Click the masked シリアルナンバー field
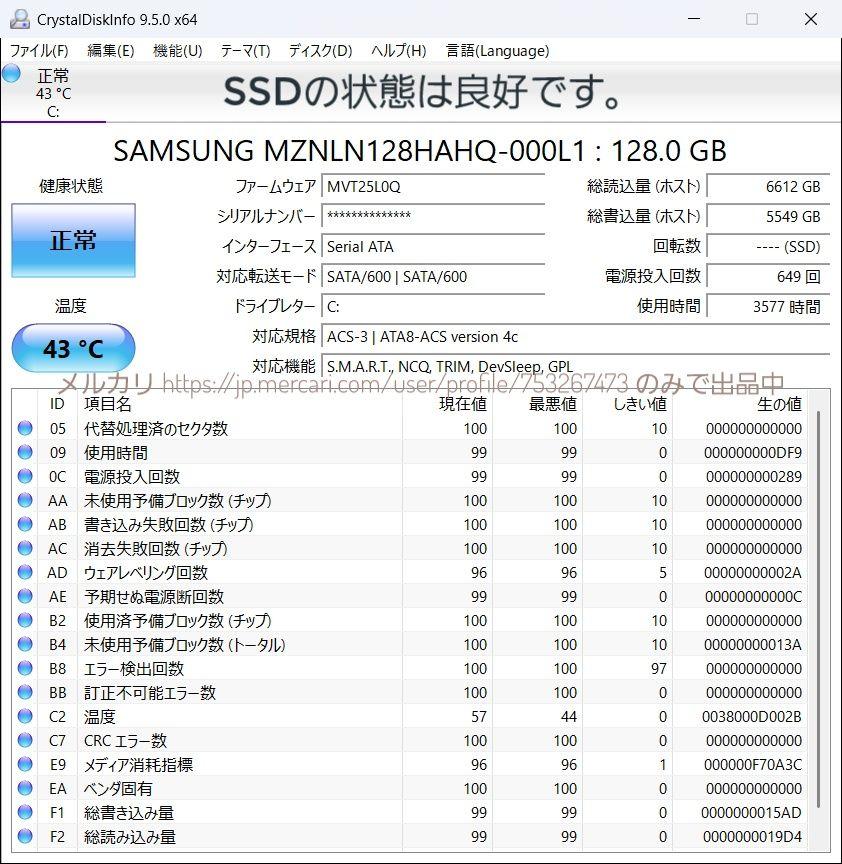 pos(433,216)
